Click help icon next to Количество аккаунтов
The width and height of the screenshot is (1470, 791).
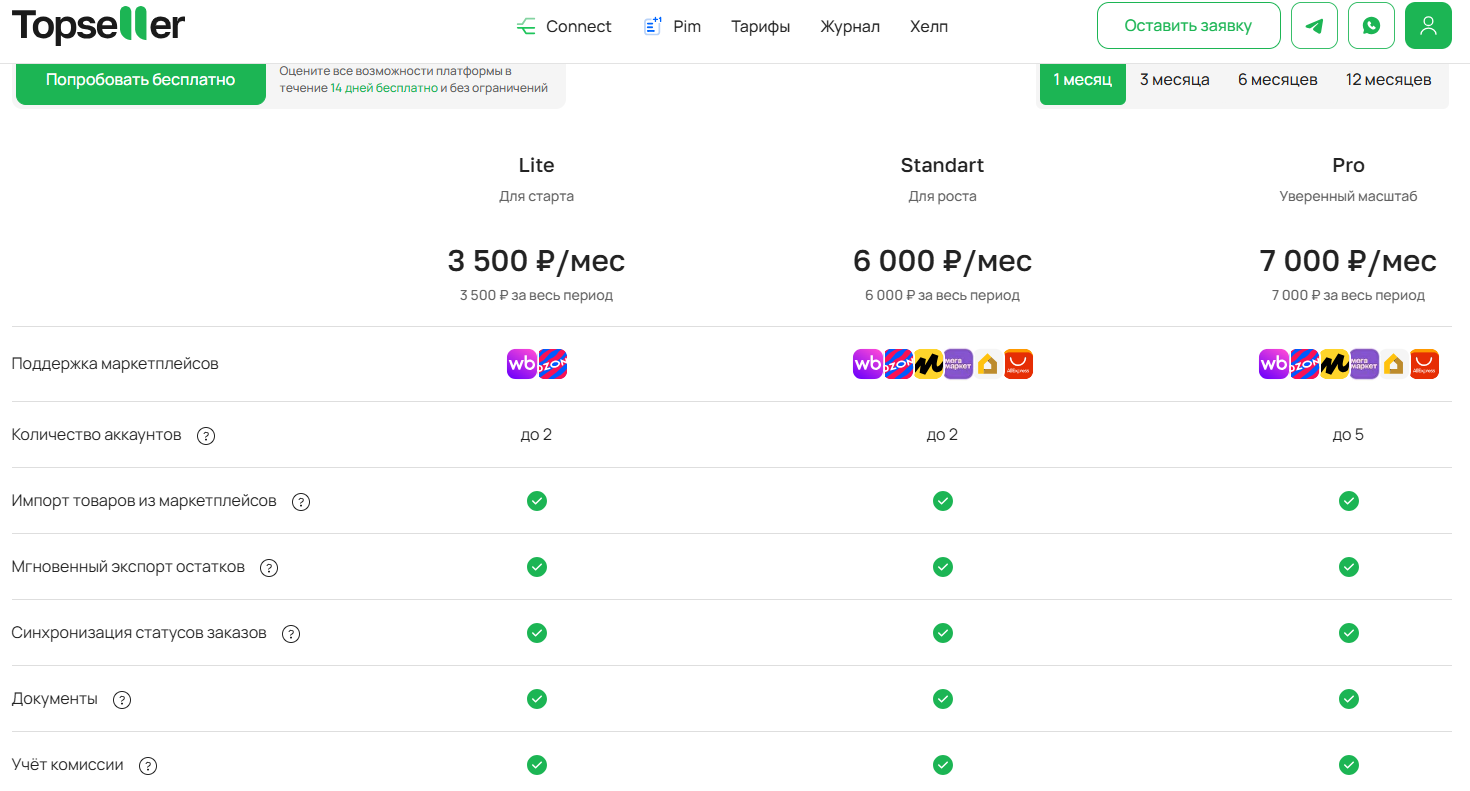[x=206, y=436]
